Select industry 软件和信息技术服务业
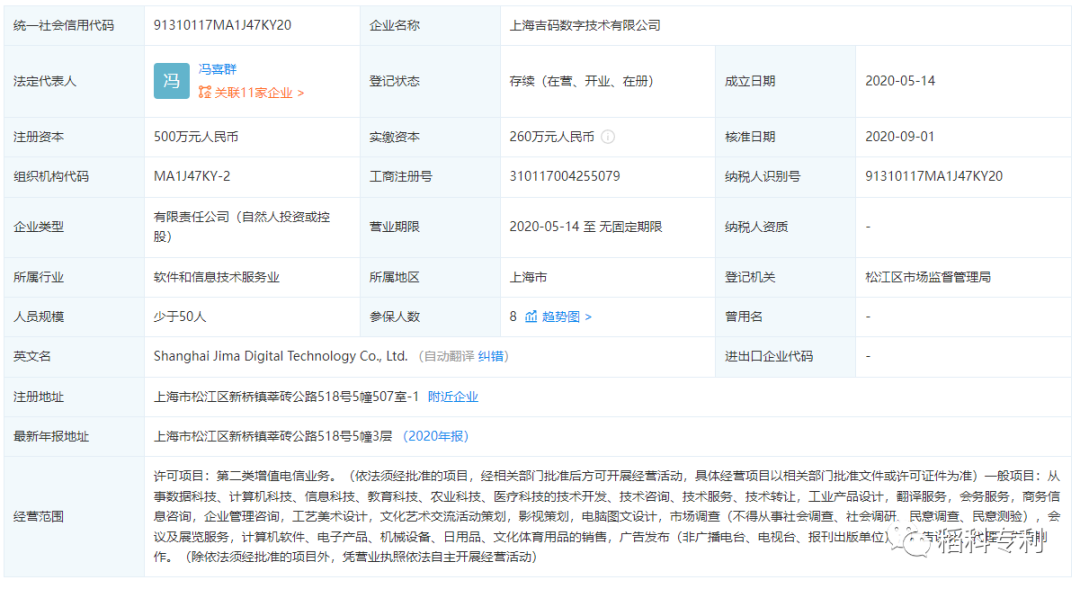Screen dimensions: 1080x589 point(216,278)
